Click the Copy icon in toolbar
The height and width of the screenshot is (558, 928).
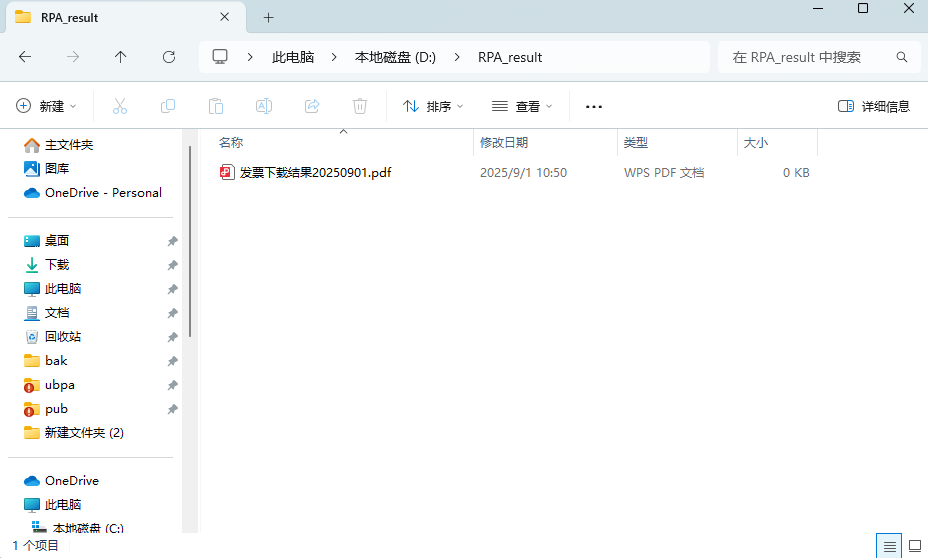(168, 106)
